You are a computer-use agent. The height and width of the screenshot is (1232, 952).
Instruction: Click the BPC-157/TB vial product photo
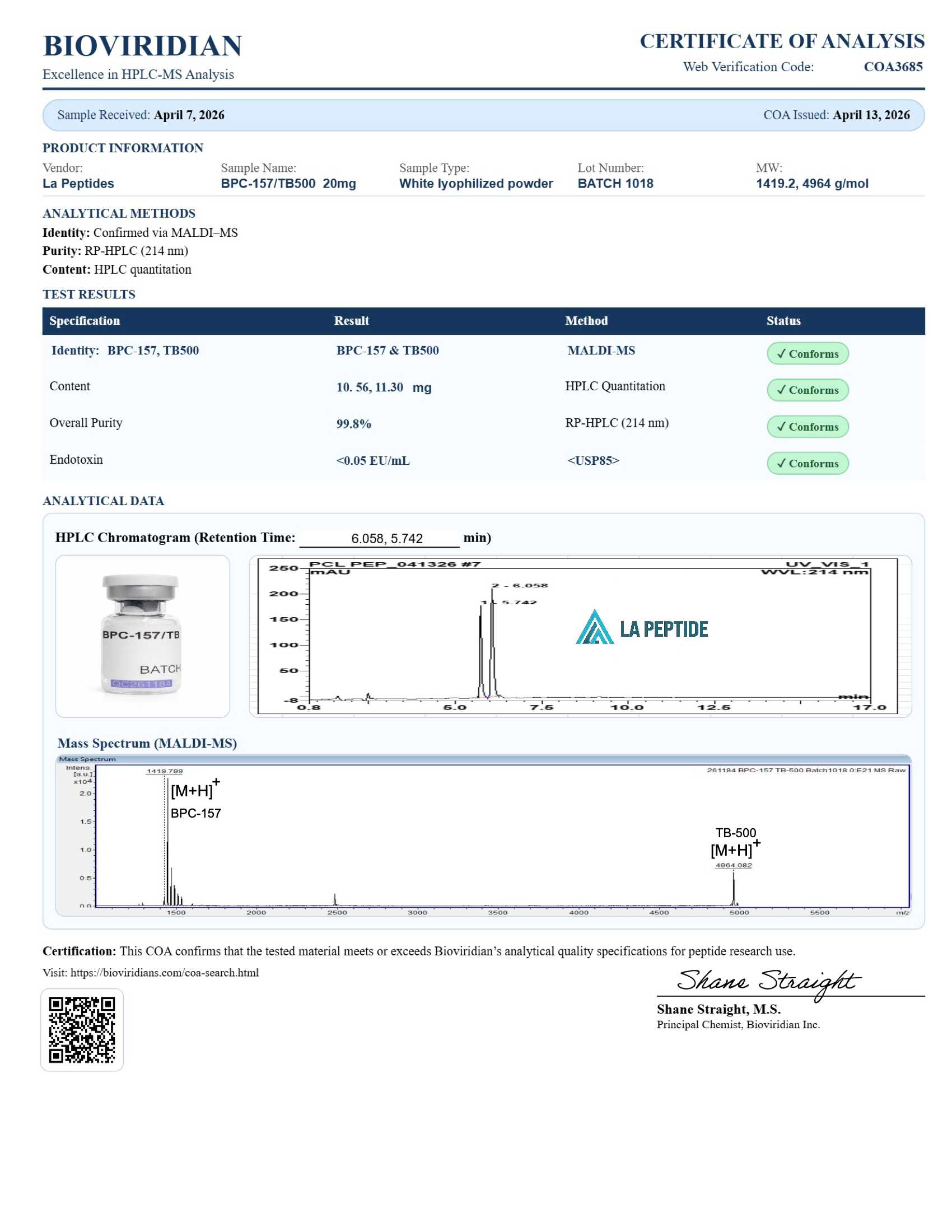coord(142,636)
